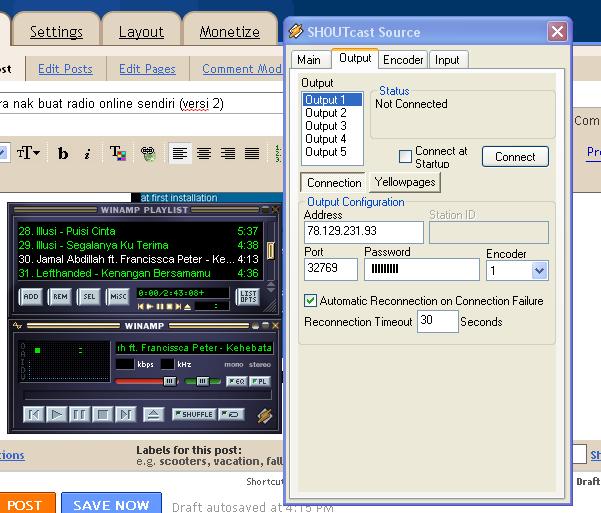
Task: Click the MISC button in Winamp Playlist
Action: point(118,297)
